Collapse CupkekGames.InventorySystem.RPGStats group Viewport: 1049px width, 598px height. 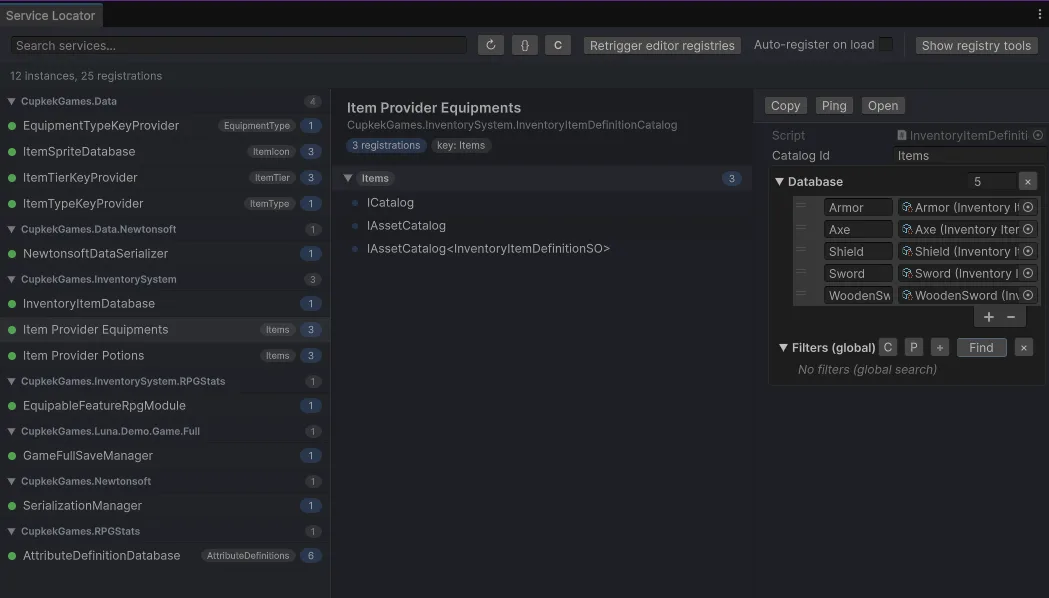pos(11,381)
